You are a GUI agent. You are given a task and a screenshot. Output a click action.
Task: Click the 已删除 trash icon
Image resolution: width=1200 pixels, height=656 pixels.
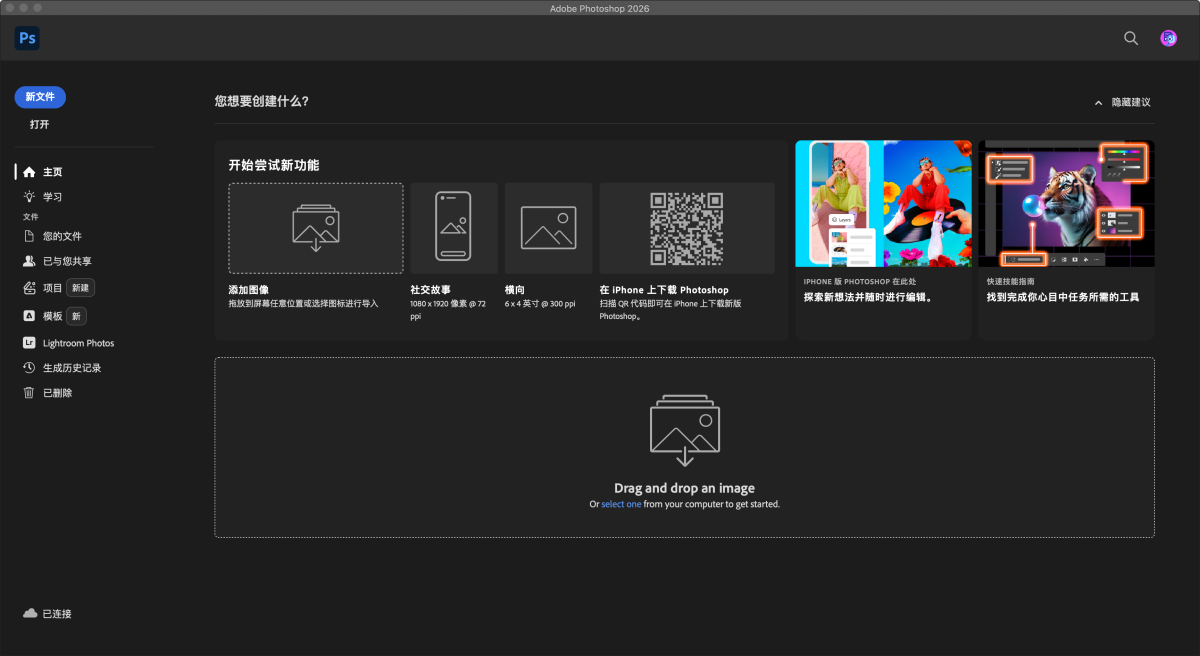[x=30, y=393]
